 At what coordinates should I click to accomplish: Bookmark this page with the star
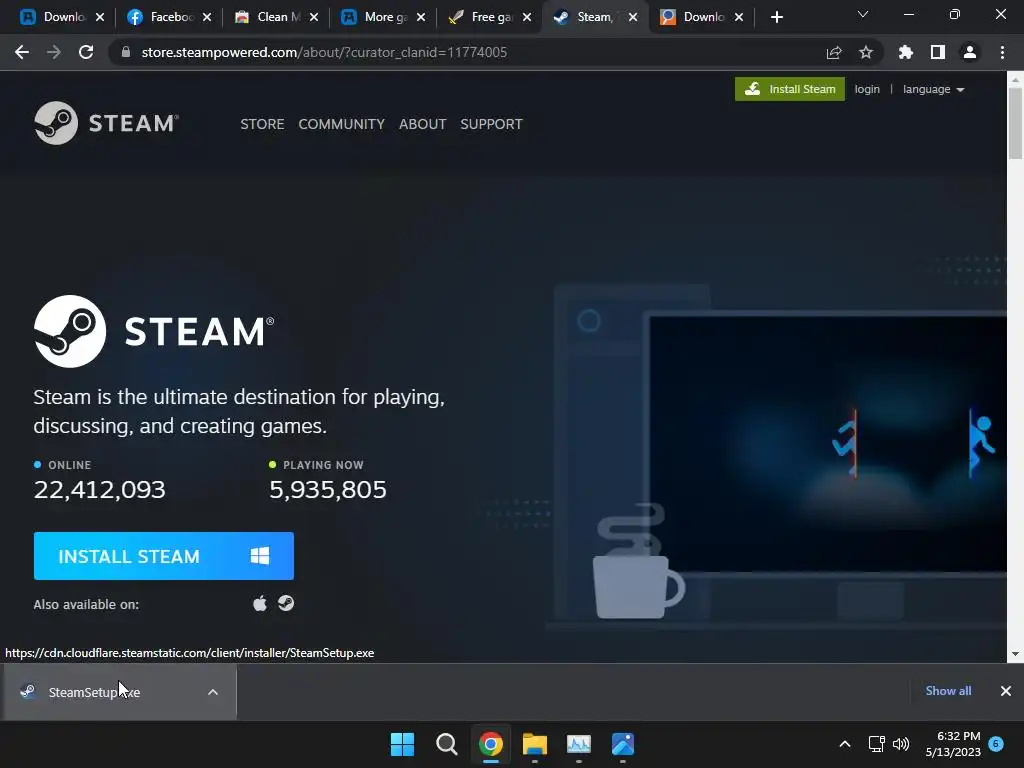[x=866, y=52]
